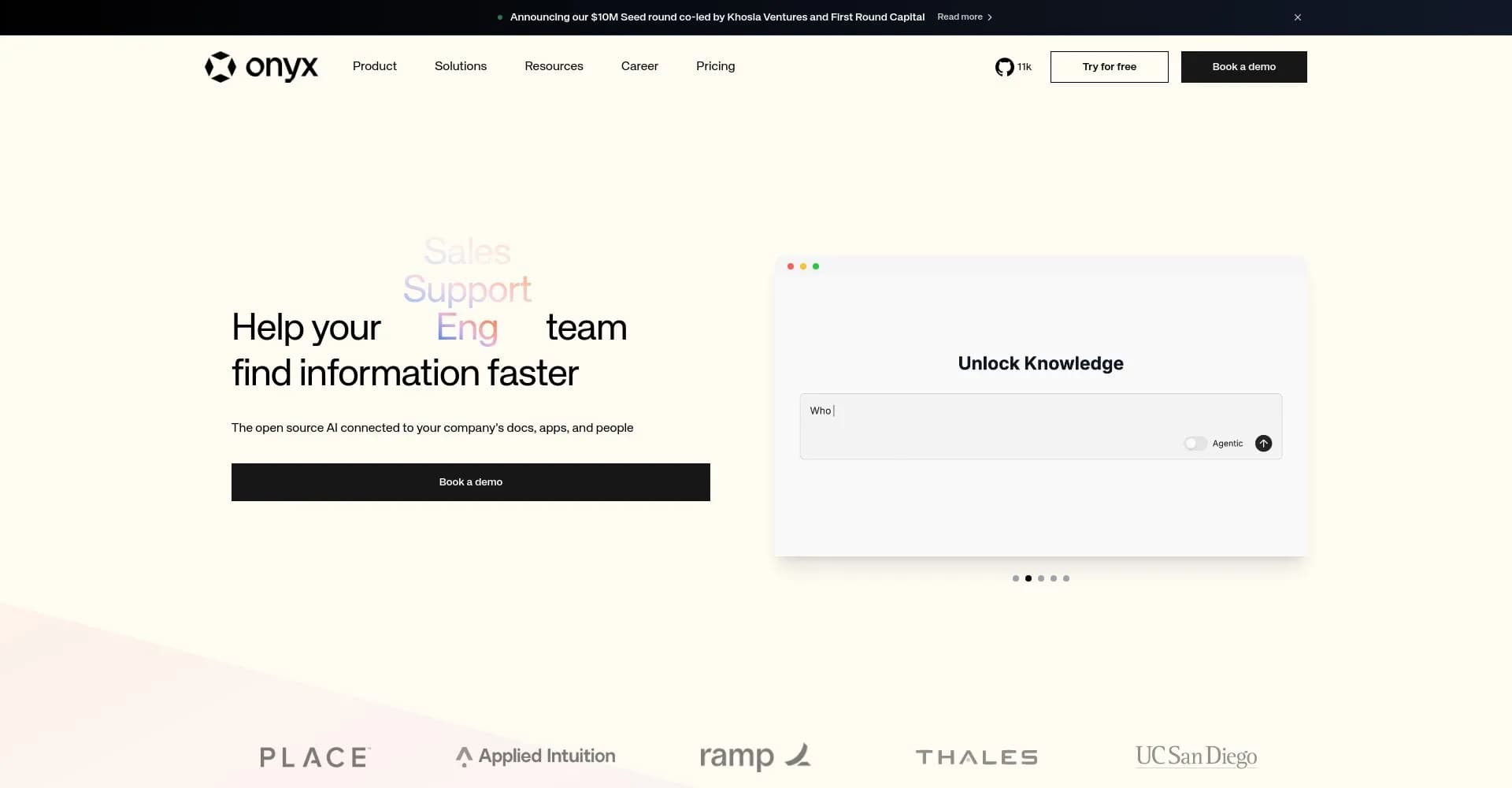Go to the Career page

click(x=639, y=66)
